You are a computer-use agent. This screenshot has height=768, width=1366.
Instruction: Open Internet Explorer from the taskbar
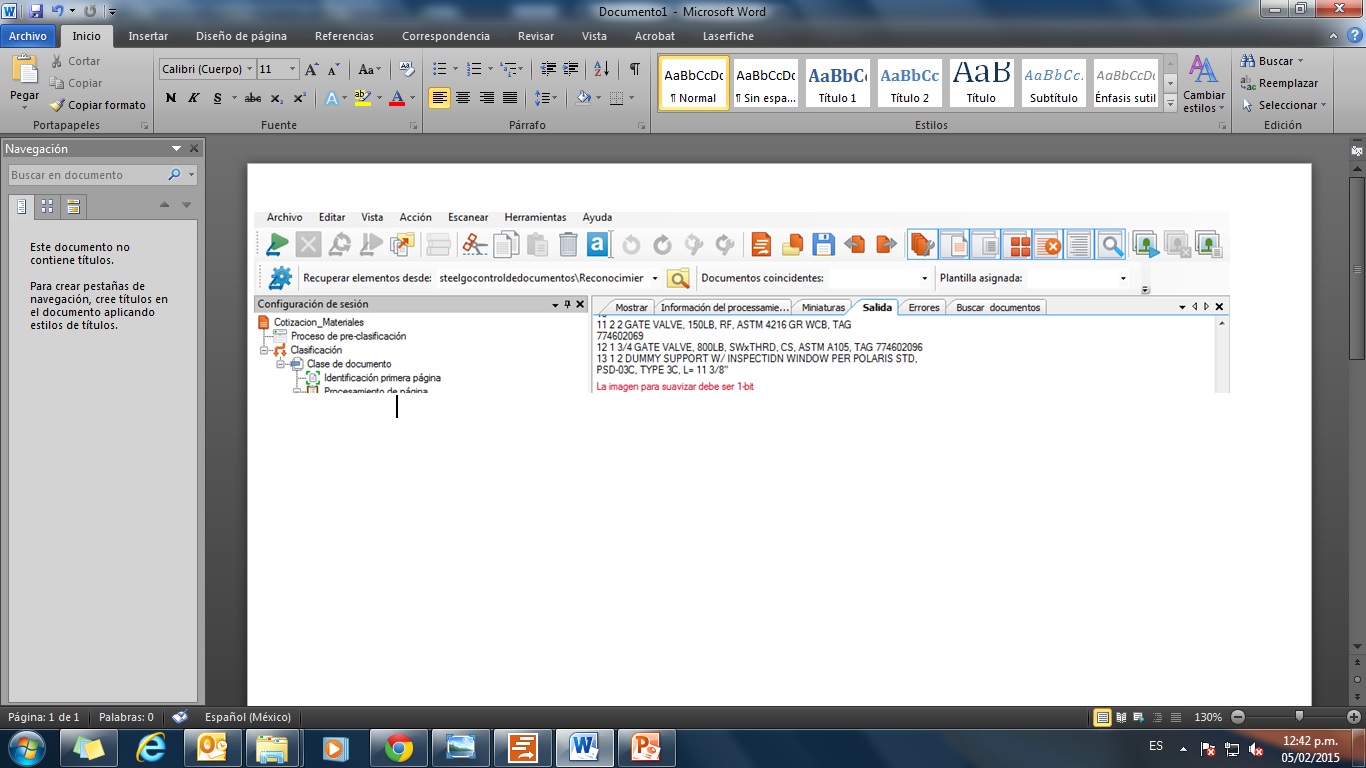[x=151, y=748]
